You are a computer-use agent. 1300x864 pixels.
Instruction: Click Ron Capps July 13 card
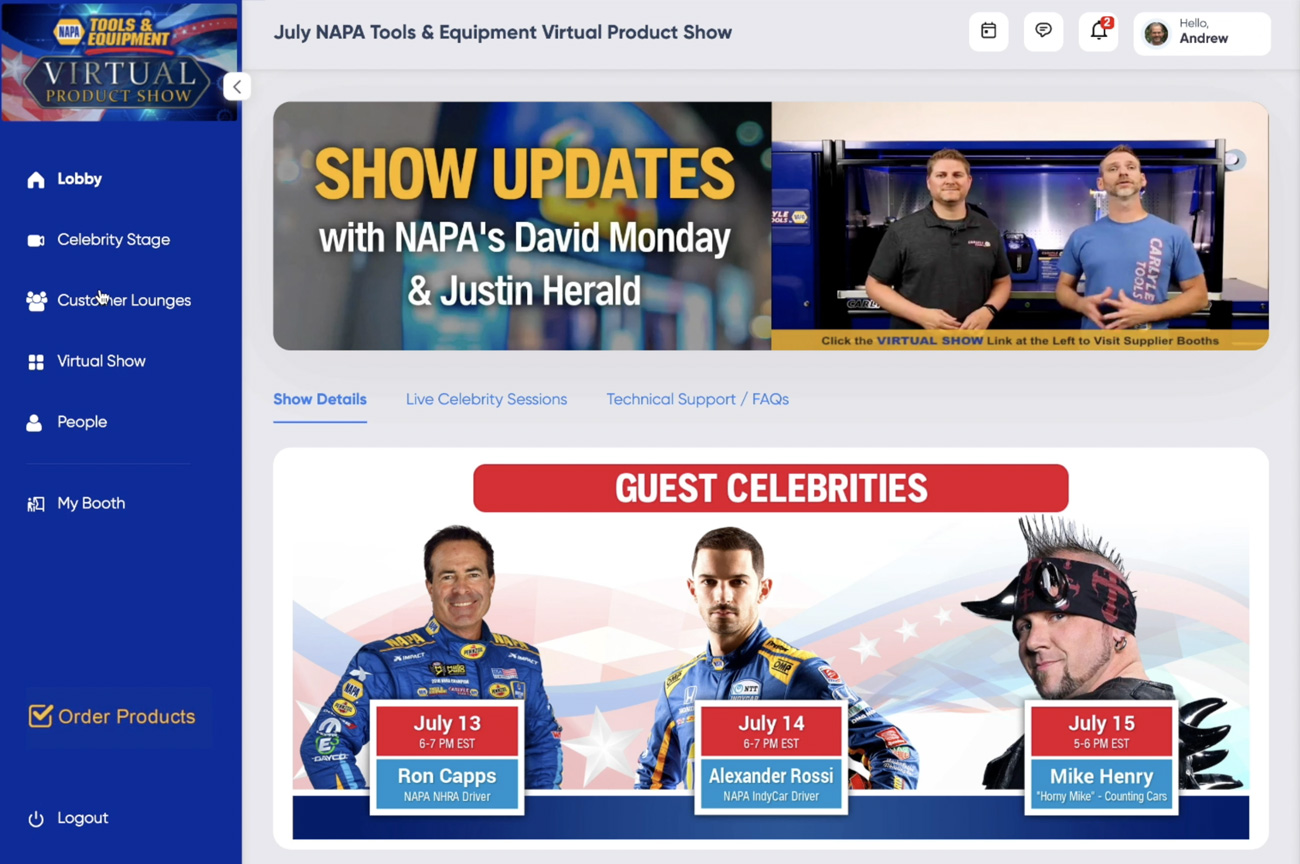coord(447,757)
